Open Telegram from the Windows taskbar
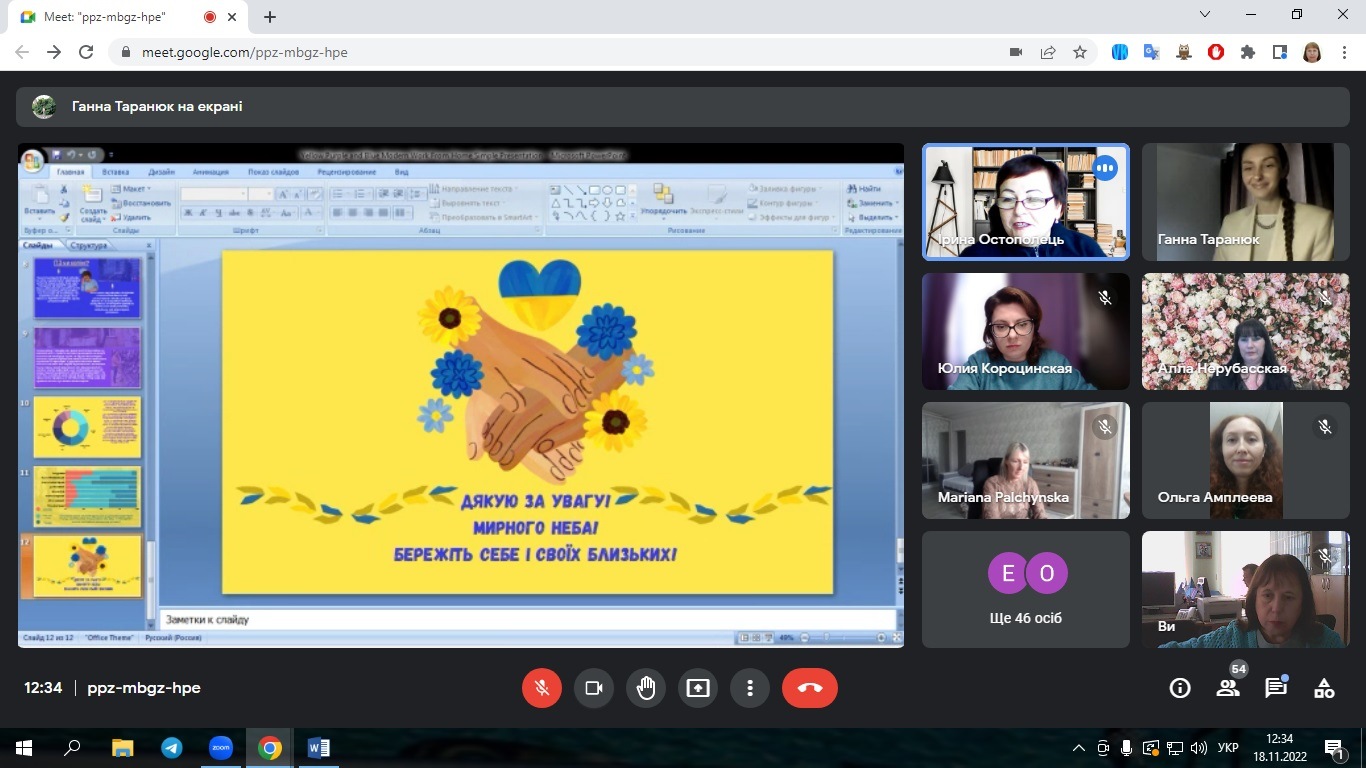Image resolution: width=1366 pixels, height=768 pixels. tap(171, 748)
